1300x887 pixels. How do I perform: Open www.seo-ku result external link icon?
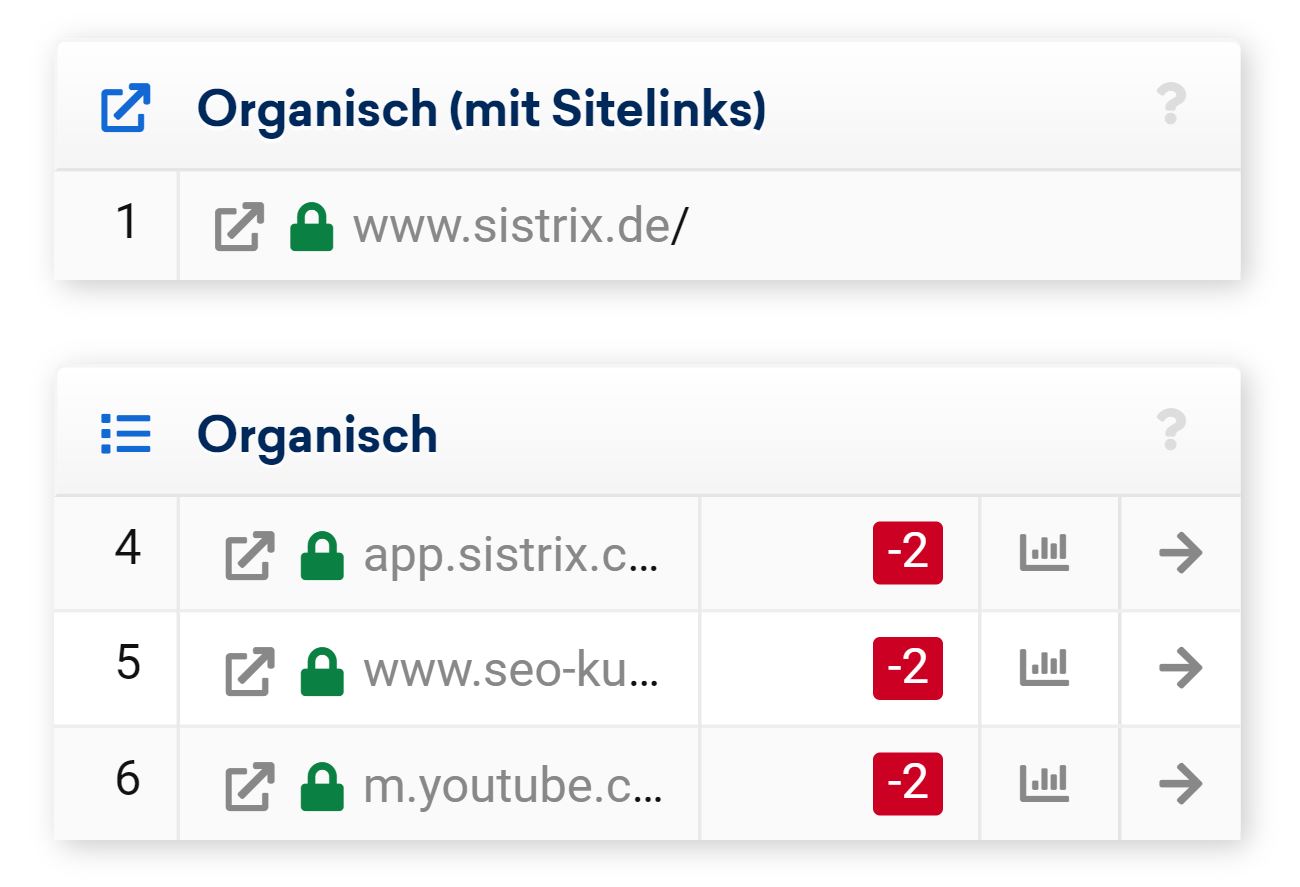click(x=250, y=671)
